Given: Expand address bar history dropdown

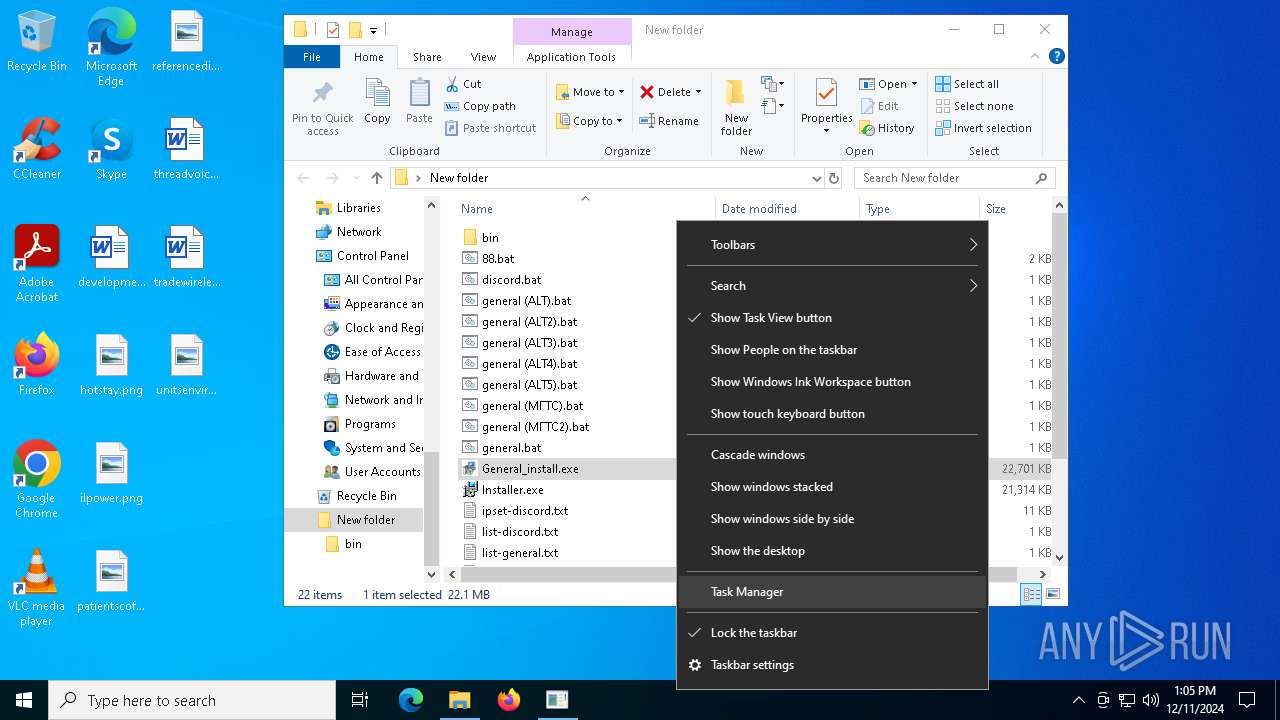Looking at the screenshot, I should (x=817, y=178).
